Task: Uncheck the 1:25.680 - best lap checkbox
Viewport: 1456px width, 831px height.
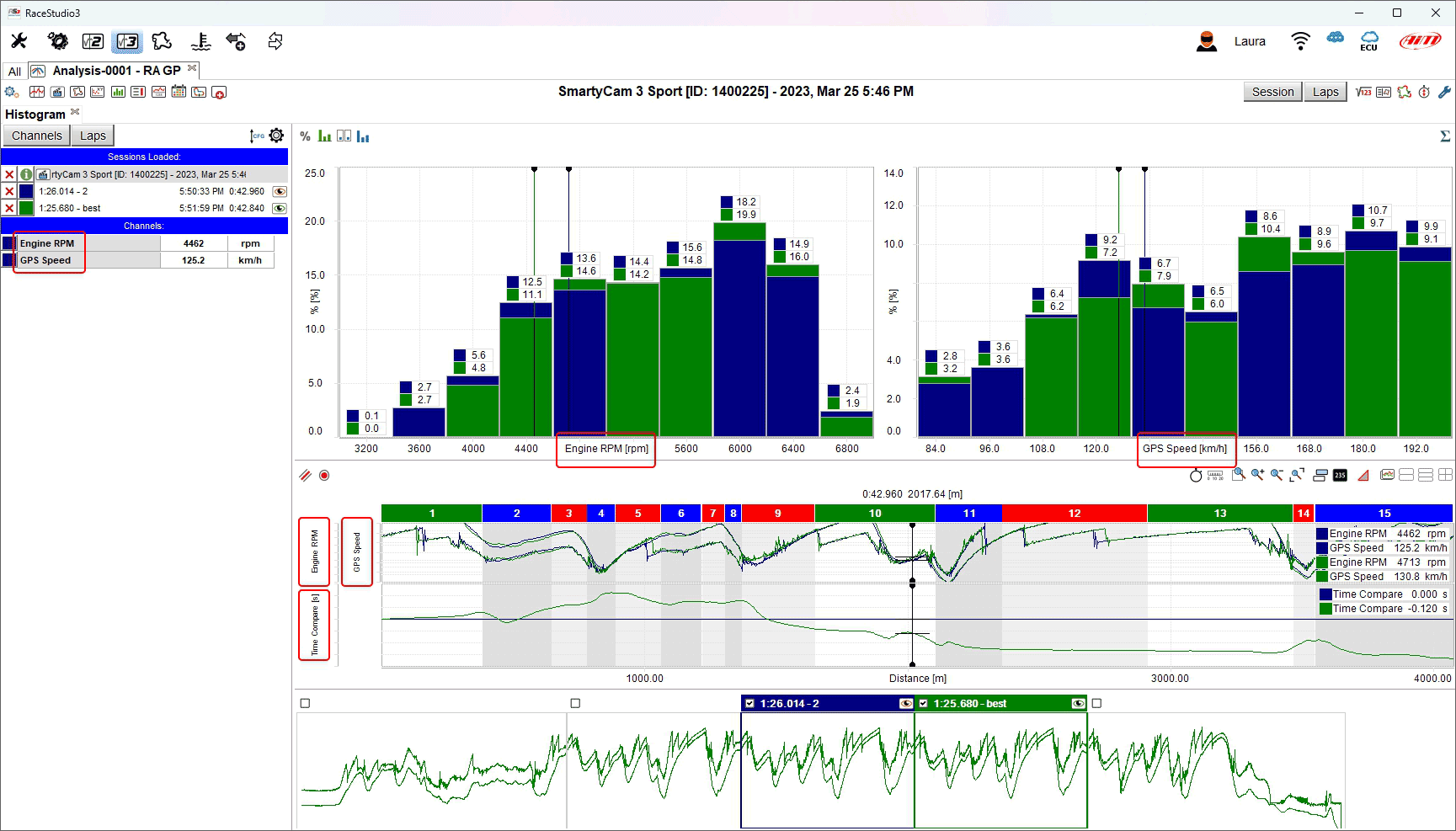Action: coord(923,704)
